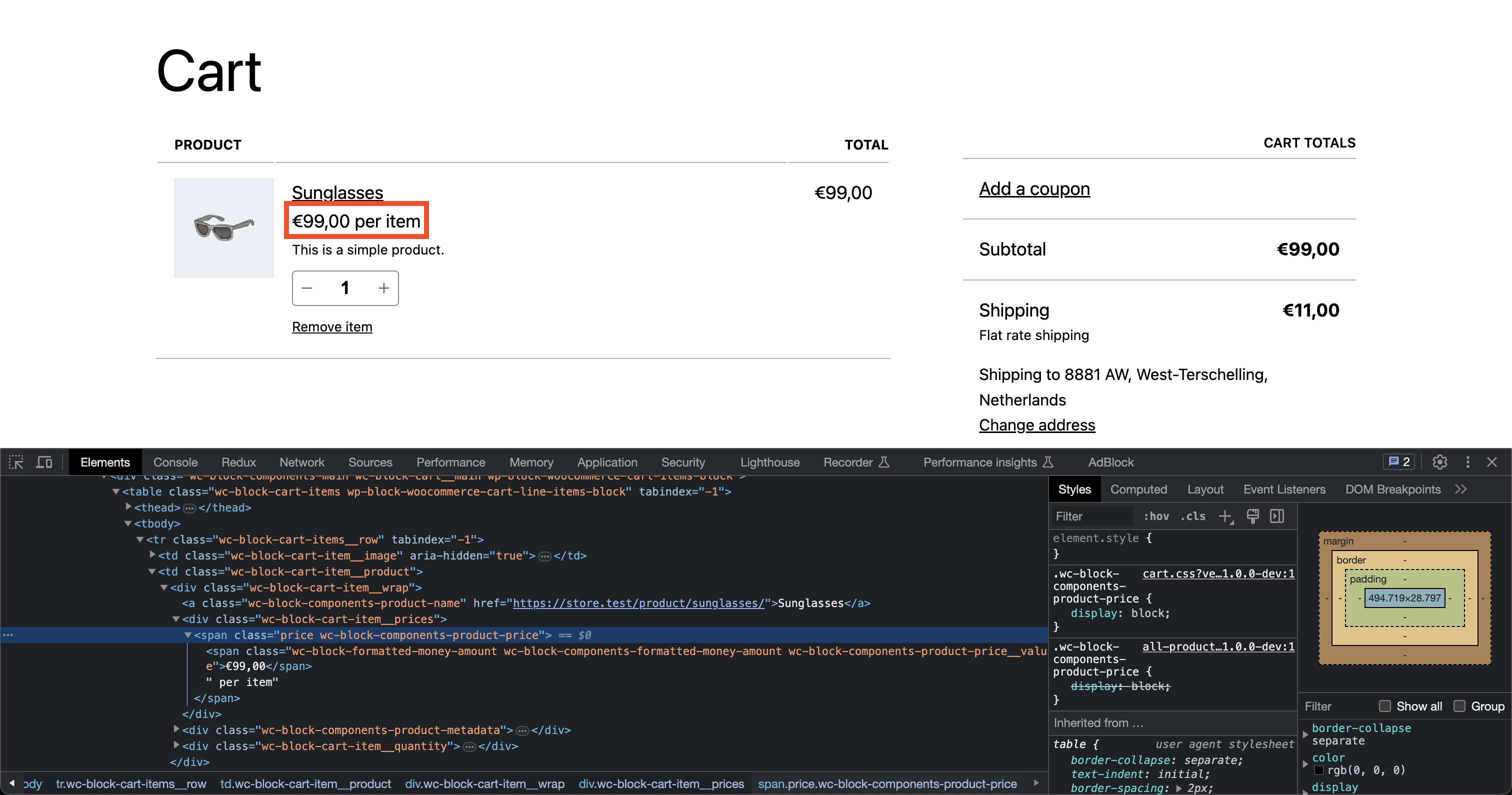
Task: Expand the thead element node
Action: (128, 506)
